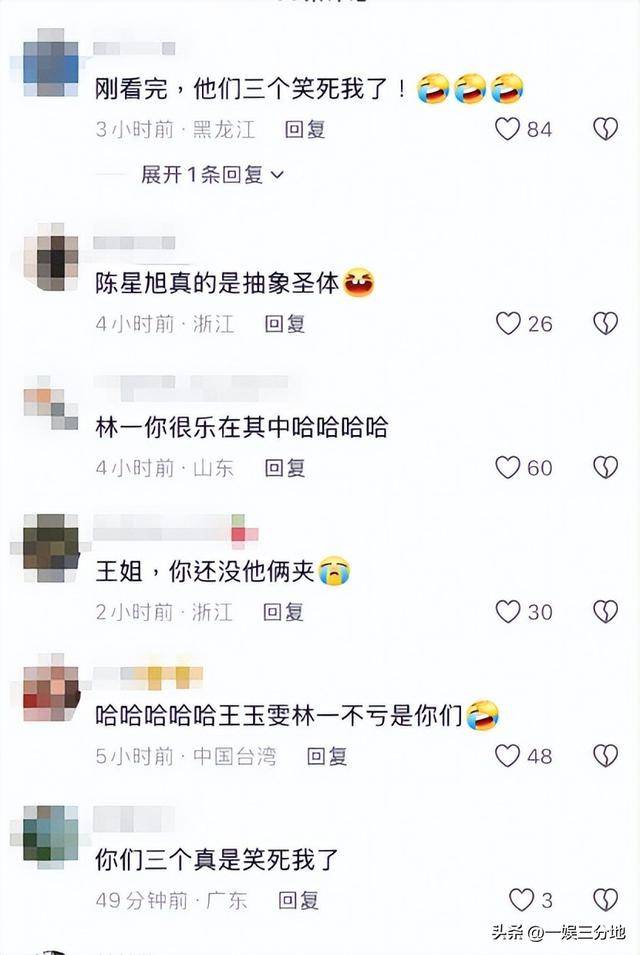Dislike the comment from 黑龙江
The image size is (640, 955).
pyautogui.click(x=605, y=129)
